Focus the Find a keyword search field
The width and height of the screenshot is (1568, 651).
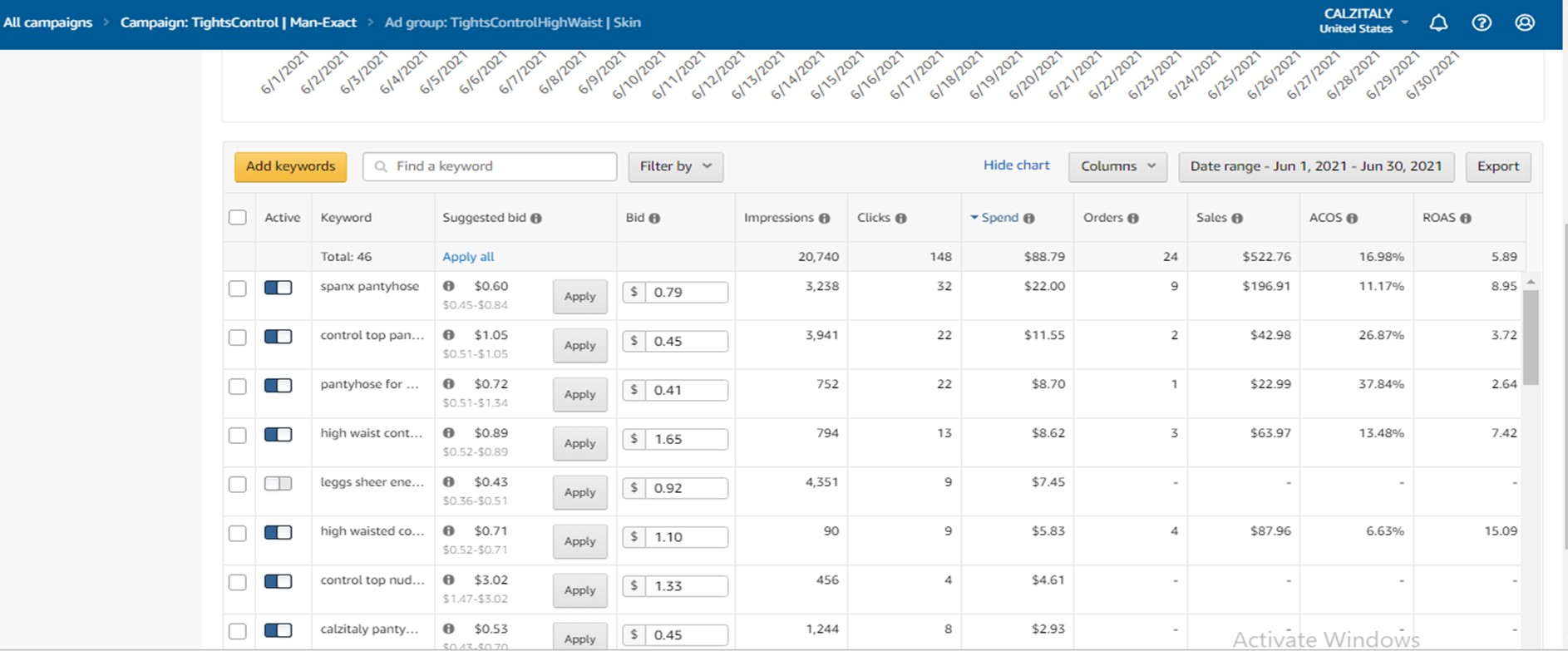click(x=490, y=166)
